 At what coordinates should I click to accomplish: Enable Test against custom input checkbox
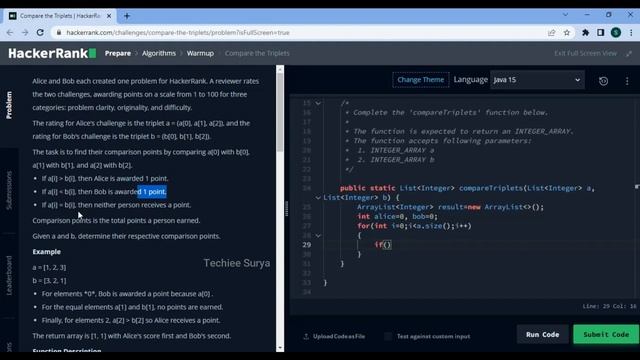(388, 336)
